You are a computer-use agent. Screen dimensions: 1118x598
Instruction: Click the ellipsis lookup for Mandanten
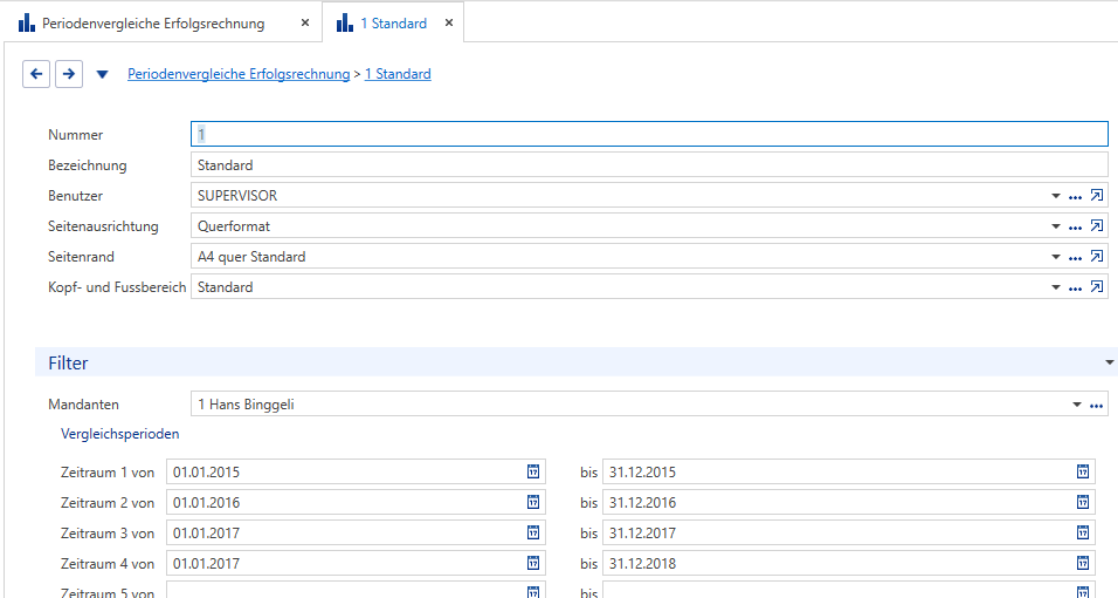(1097, 406)
